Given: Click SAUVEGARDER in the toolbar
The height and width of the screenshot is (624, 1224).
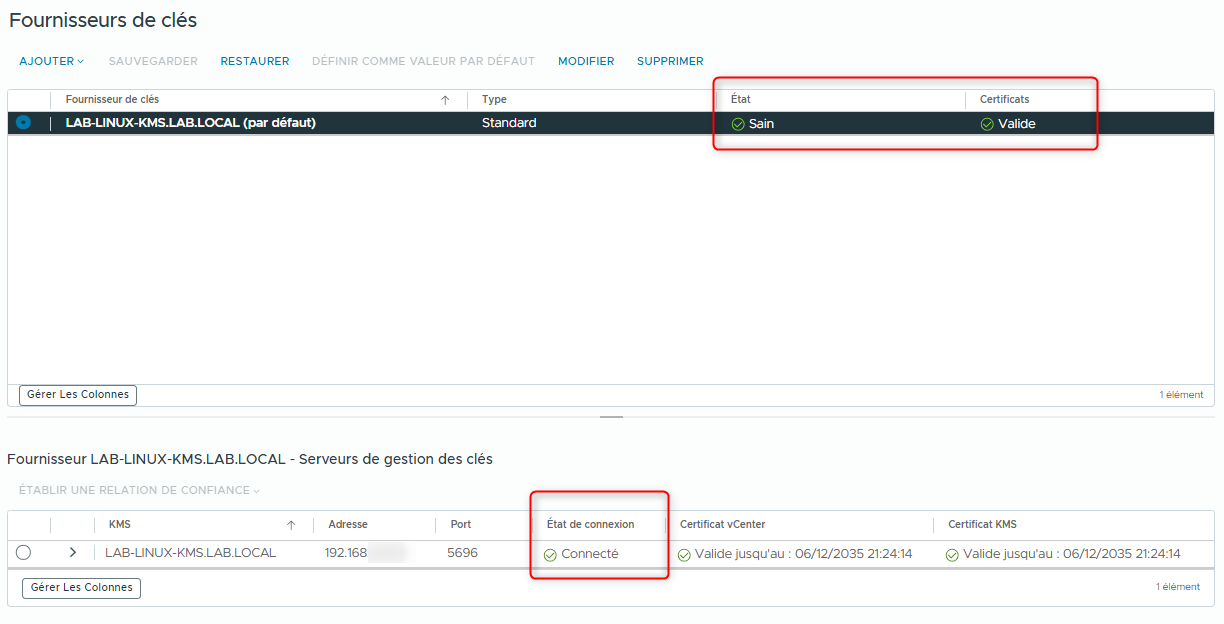Looking at the screenshot, I should [152, 61].
